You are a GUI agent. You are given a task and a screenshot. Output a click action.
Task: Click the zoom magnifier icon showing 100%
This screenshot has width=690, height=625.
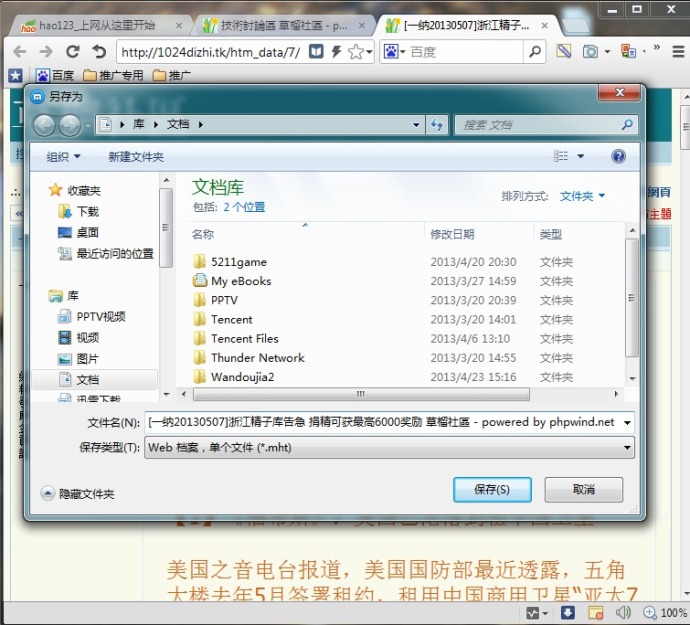point(650,613)
